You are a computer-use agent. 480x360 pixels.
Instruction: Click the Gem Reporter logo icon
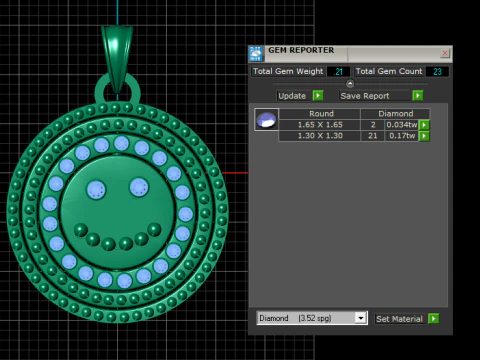pos(256,54)
